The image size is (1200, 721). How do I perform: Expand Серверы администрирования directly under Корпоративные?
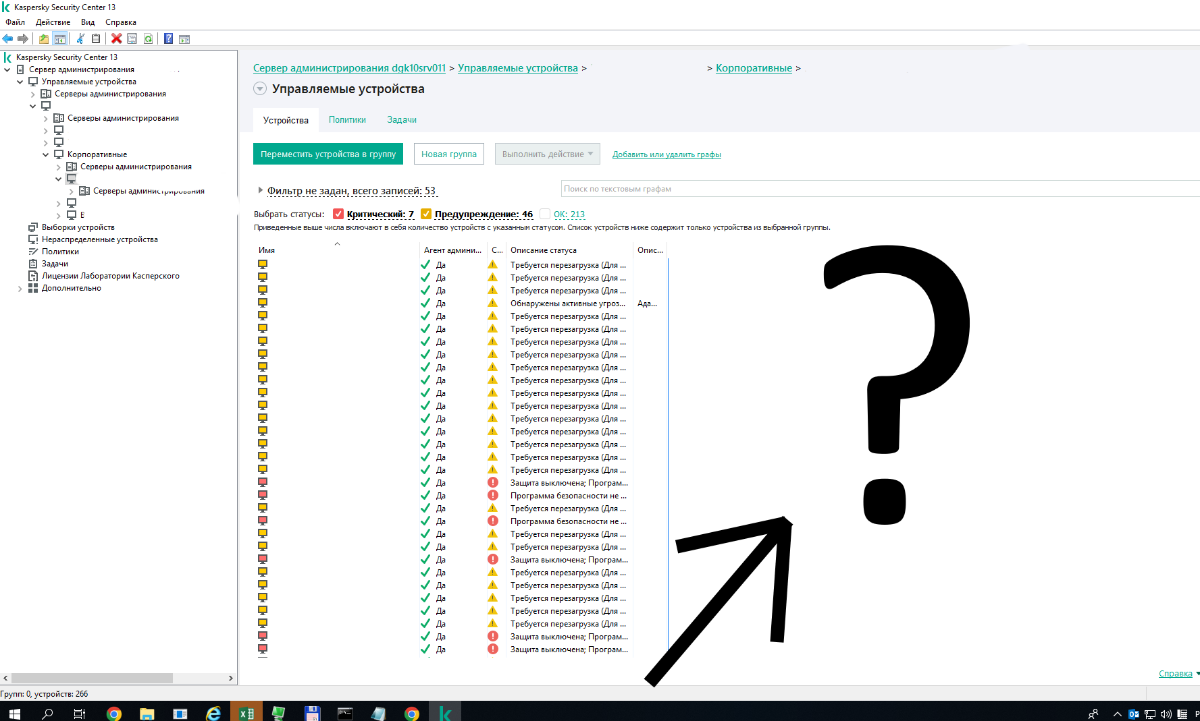click(58, 167)
